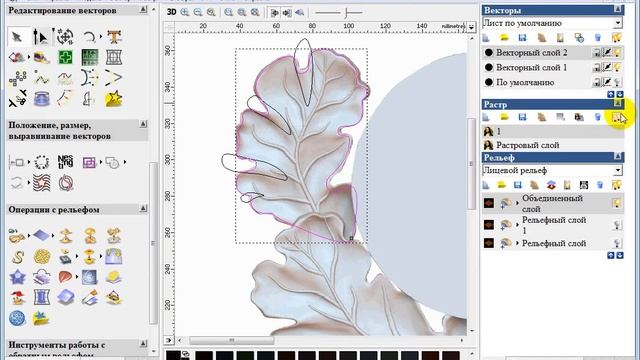Open the folder with blue star relief icon
This screenshot has width=640, height=360.
click(x=41, y=318)
